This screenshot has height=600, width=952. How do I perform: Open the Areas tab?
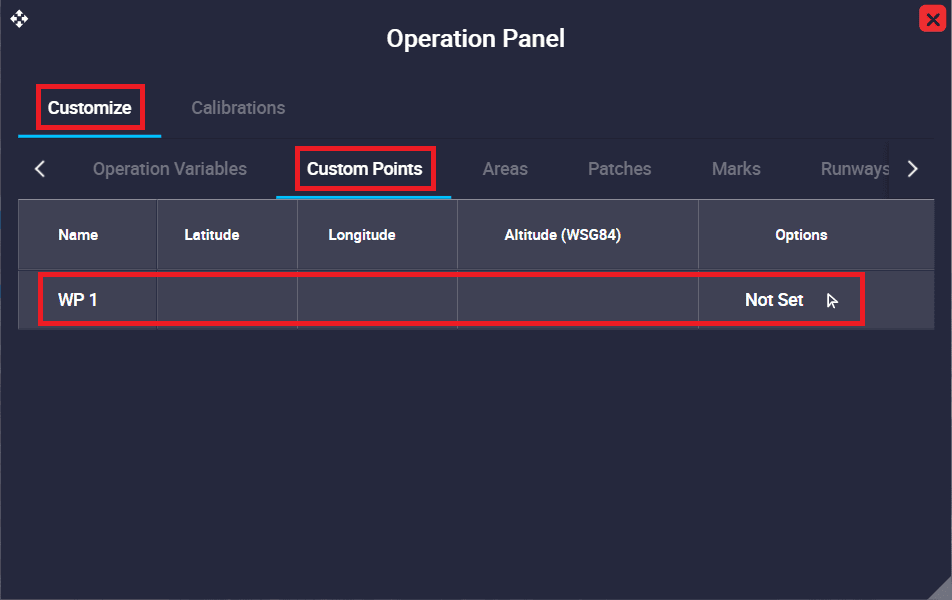click(505, 169)
